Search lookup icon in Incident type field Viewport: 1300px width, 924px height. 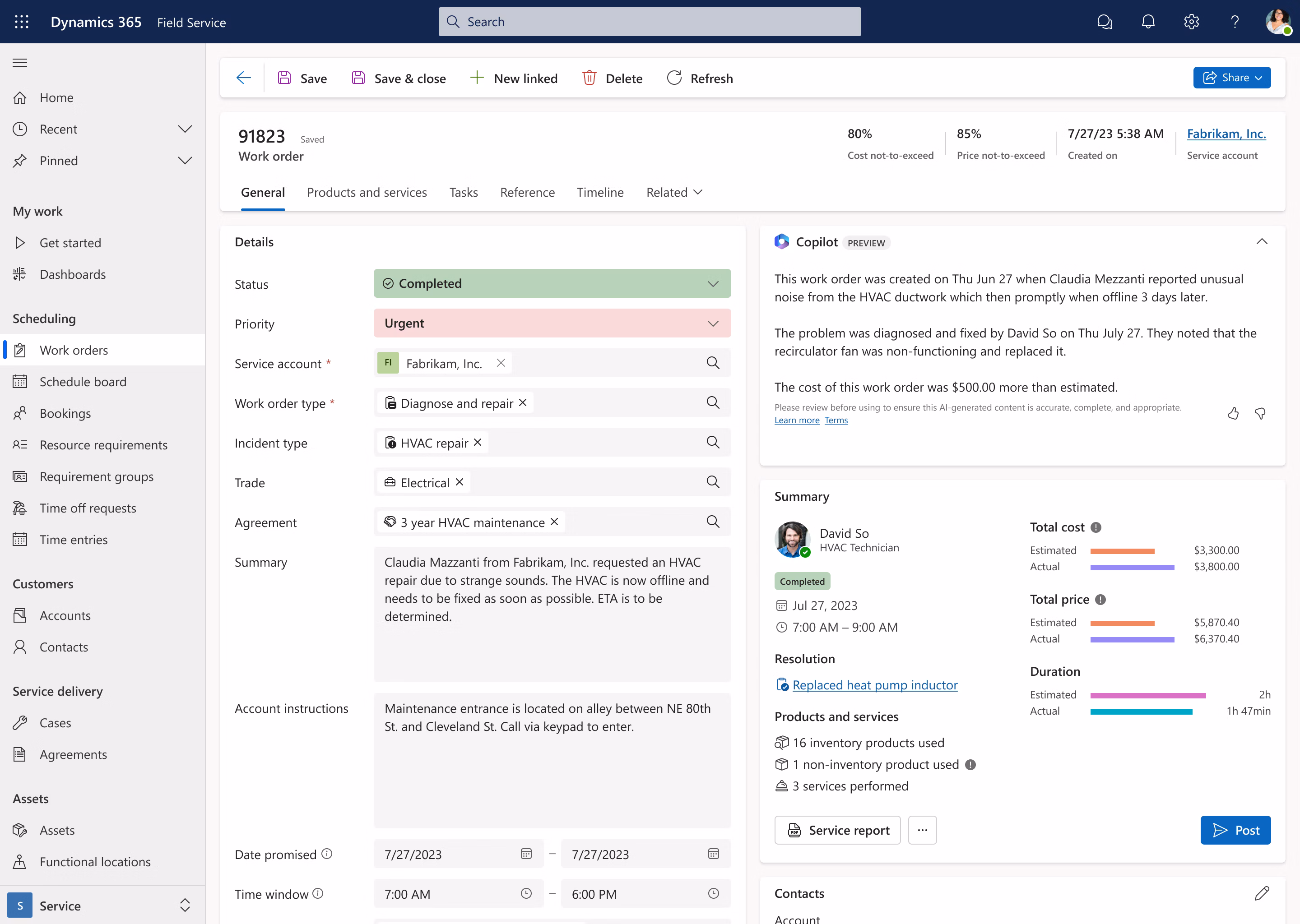pos(713,442)
